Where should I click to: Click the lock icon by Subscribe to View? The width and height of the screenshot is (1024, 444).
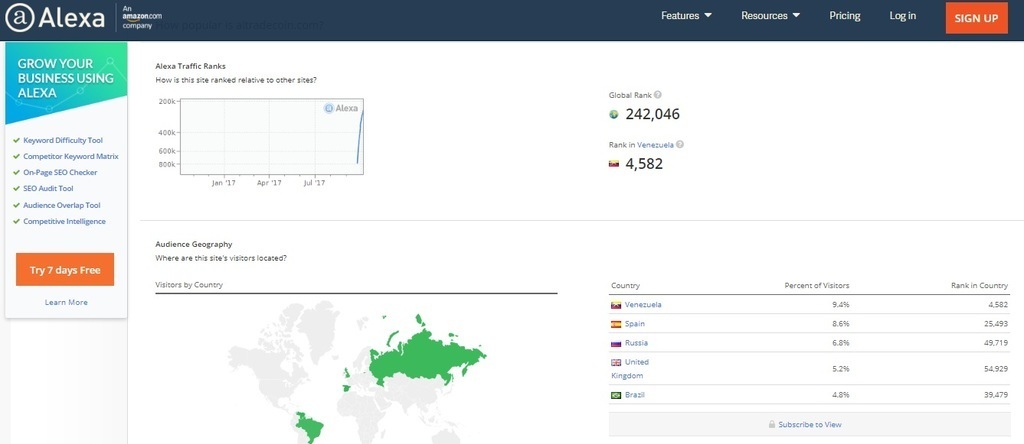pos(772,424)
